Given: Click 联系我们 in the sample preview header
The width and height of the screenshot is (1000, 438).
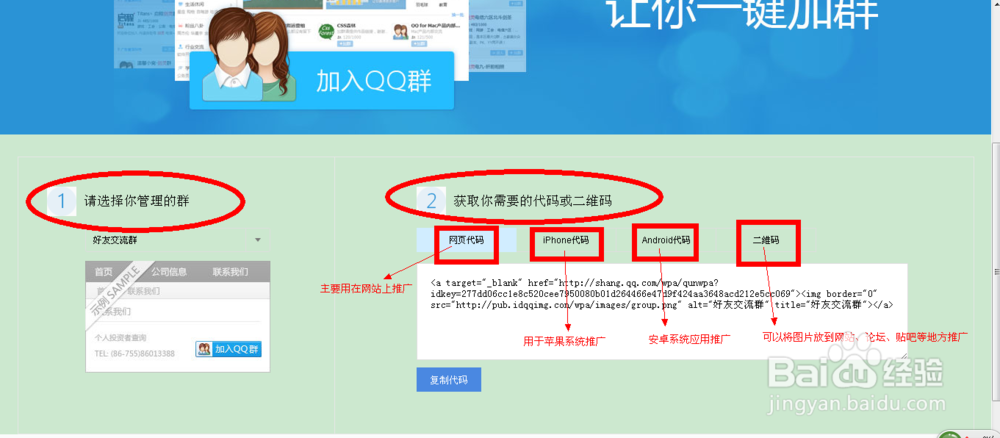Looking at the screenshot, I should (x=230, y=272).
